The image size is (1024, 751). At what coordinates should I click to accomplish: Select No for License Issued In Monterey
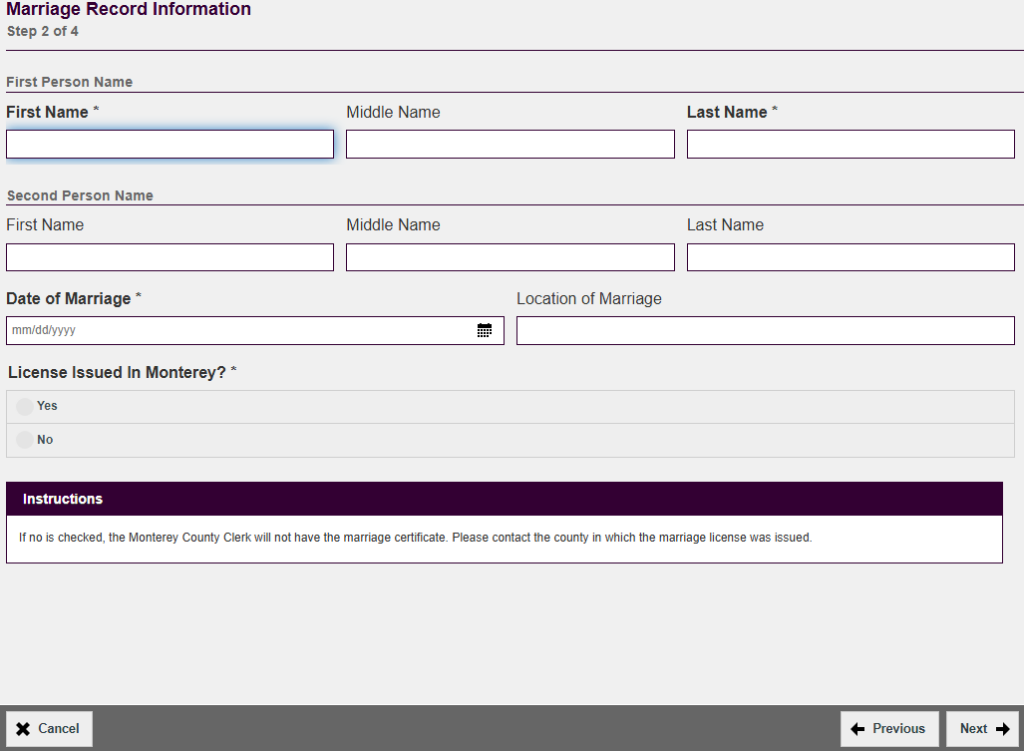(x=25, y=440)
